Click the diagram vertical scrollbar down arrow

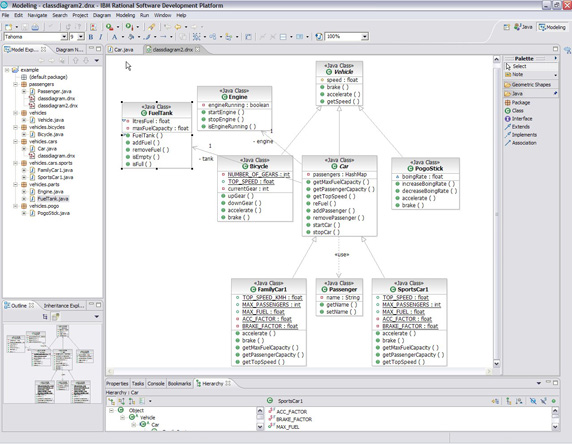496,364
